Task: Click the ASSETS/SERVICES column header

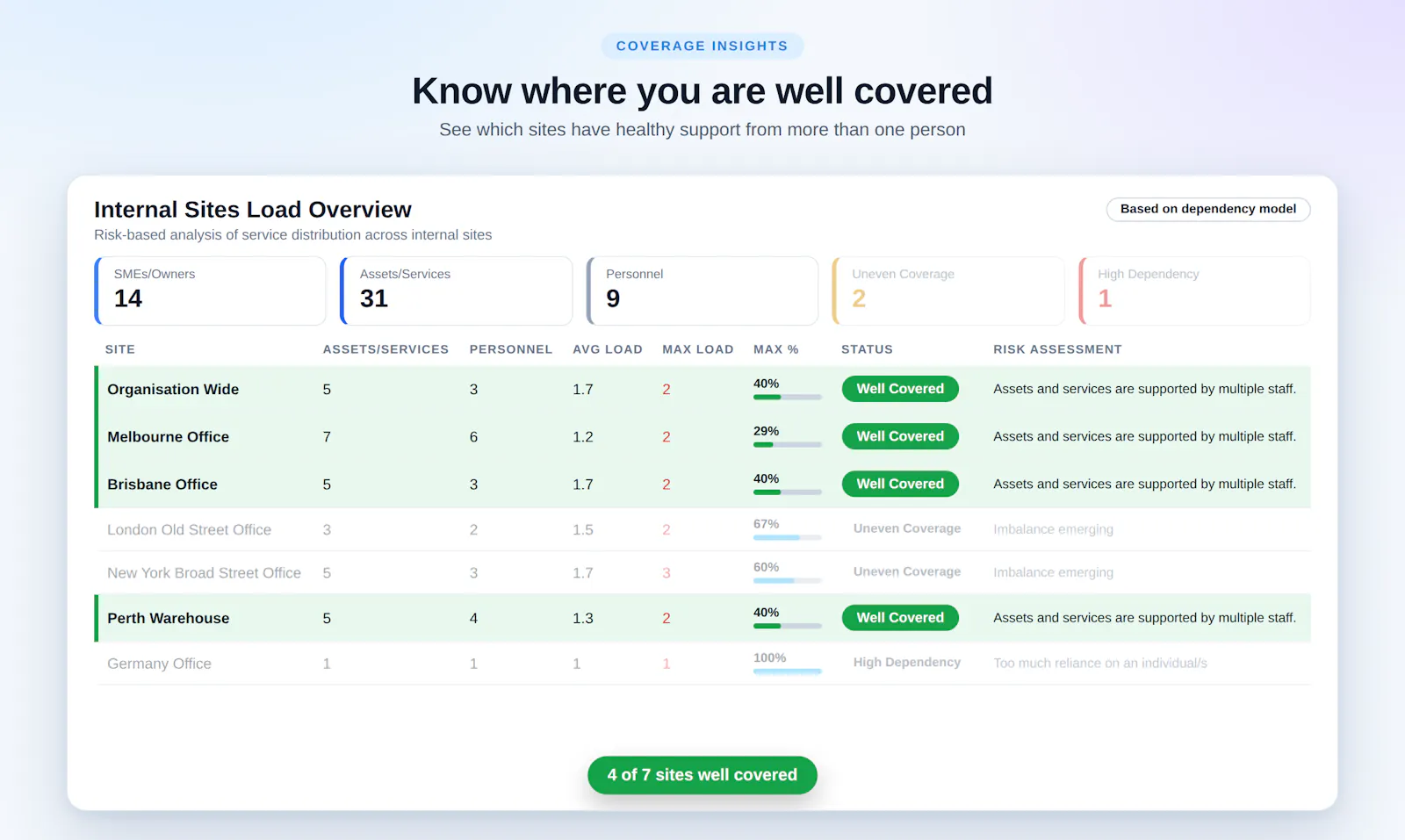Action: point(385,349)
